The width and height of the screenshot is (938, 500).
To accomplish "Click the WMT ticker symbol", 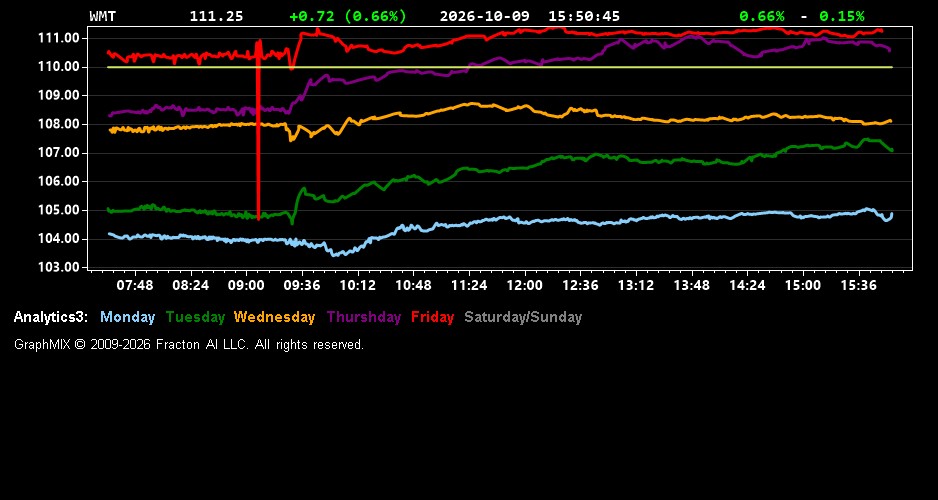I will pyautogui.click(x=102, y=17).
